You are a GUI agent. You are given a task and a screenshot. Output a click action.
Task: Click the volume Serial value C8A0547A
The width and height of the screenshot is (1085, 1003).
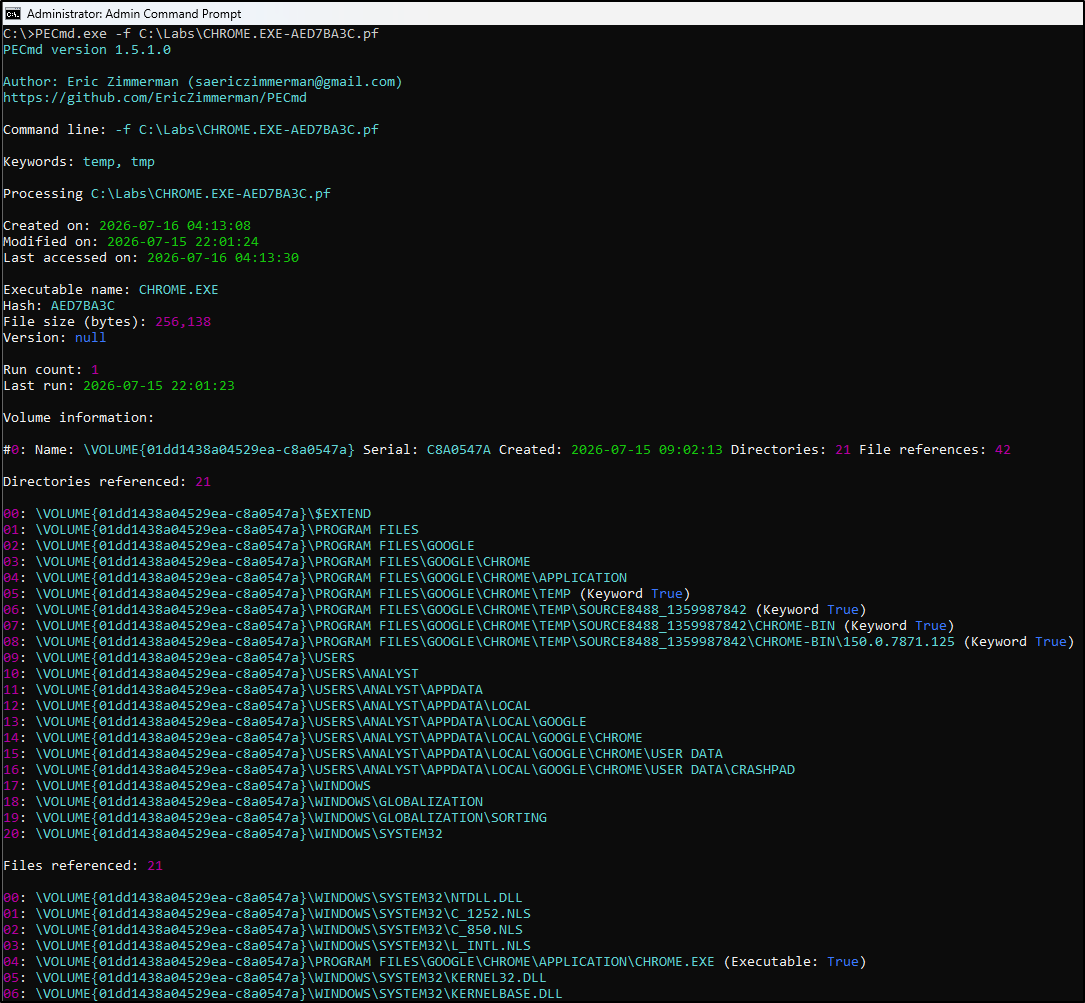click(458, 449)
